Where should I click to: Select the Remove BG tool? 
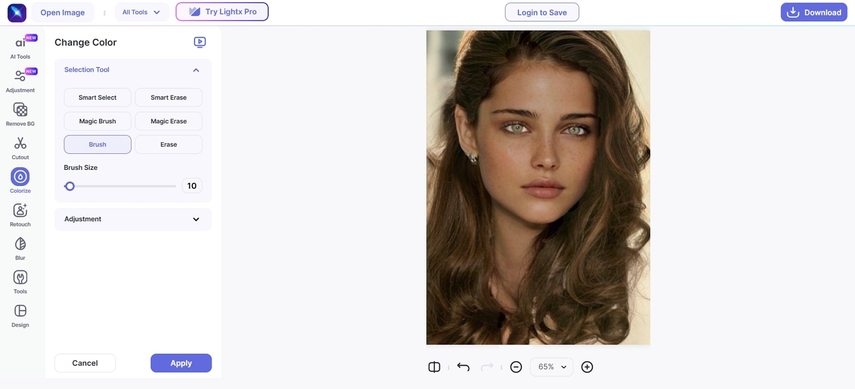[20, 114]
